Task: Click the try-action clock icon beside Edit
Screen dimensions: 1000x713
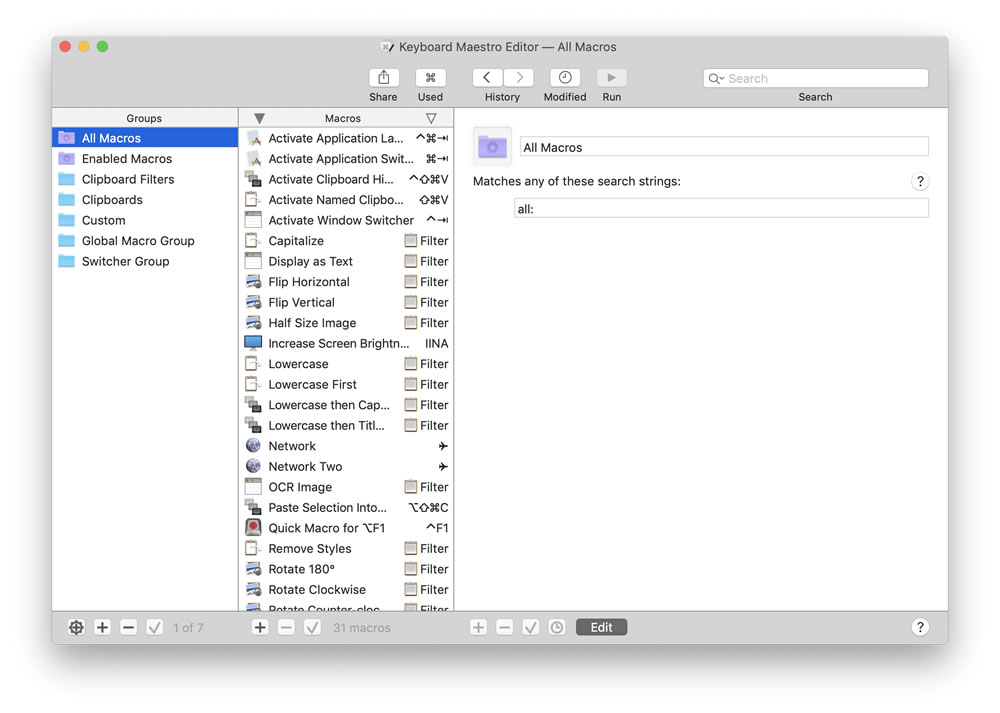Action: 557,628
